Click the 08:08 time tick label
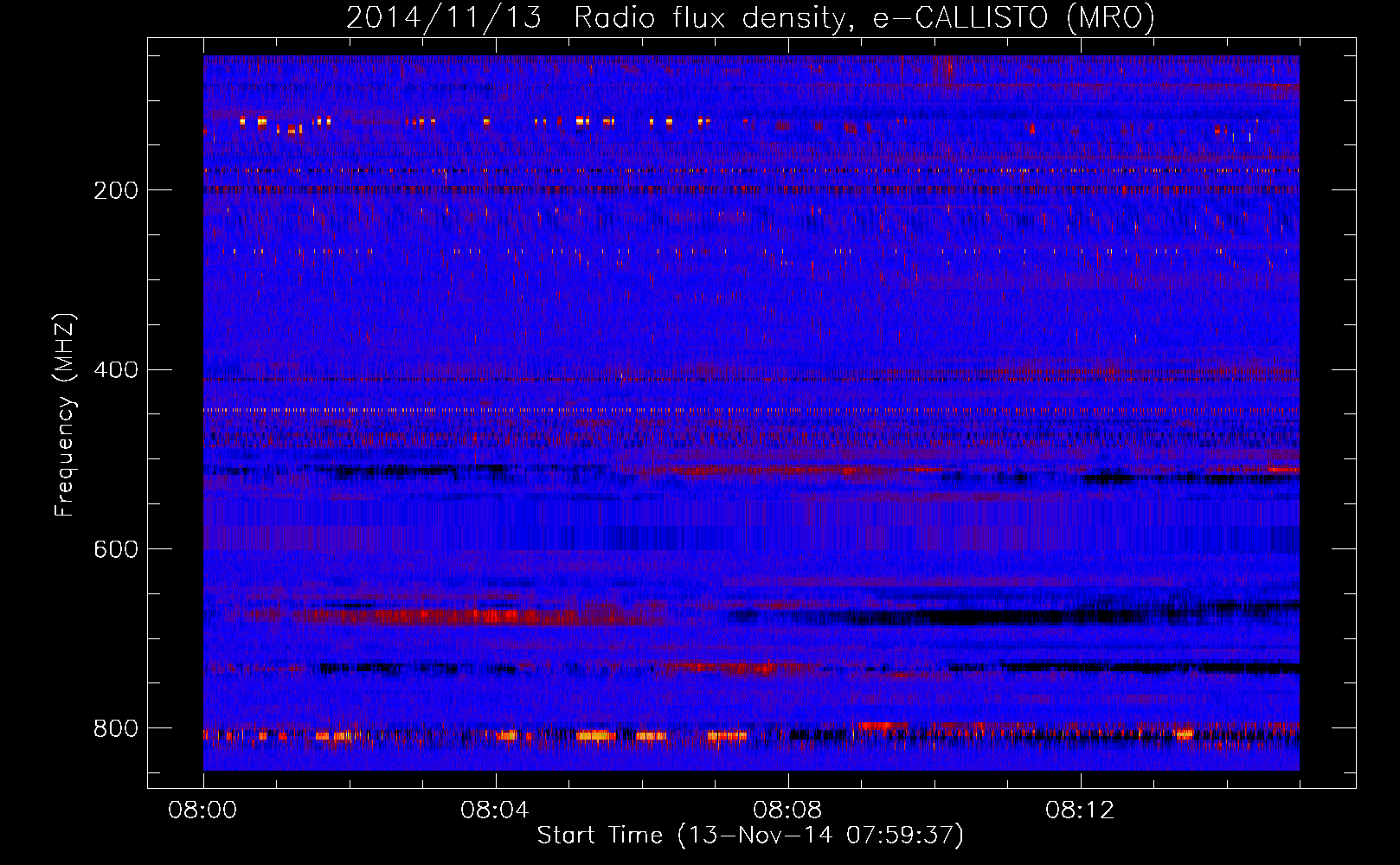1400x865 pixels. coord(787,811)
